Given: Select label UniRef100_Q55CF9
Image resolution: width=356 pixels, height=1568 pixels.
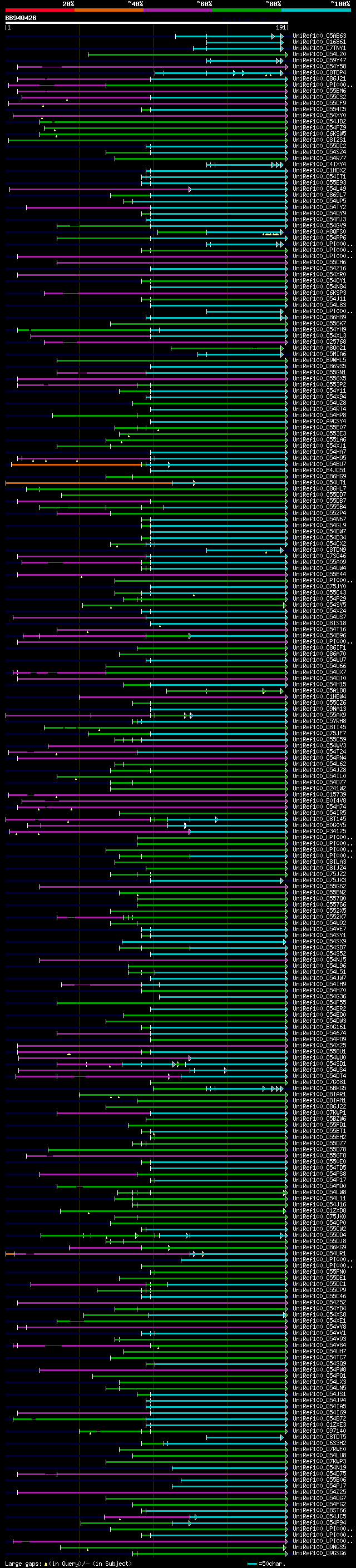Looking at the screenshot, I should (x=319, y=103).
